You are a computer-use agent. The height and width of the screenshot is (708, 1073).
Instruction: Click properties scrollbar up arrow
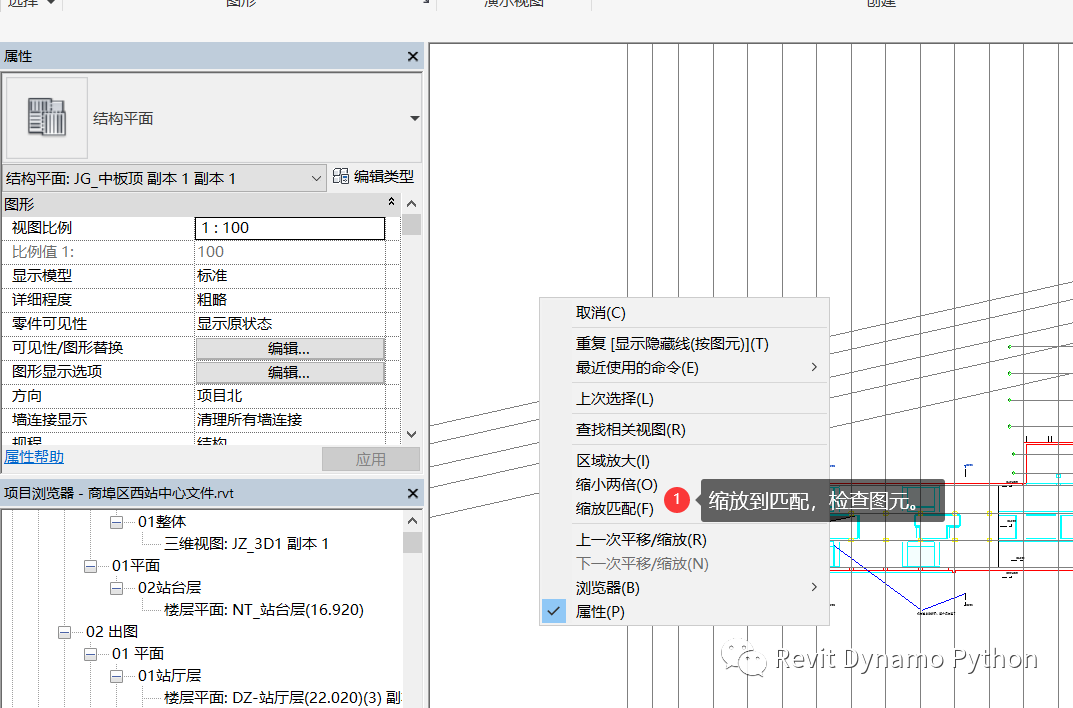click(411, 204)
